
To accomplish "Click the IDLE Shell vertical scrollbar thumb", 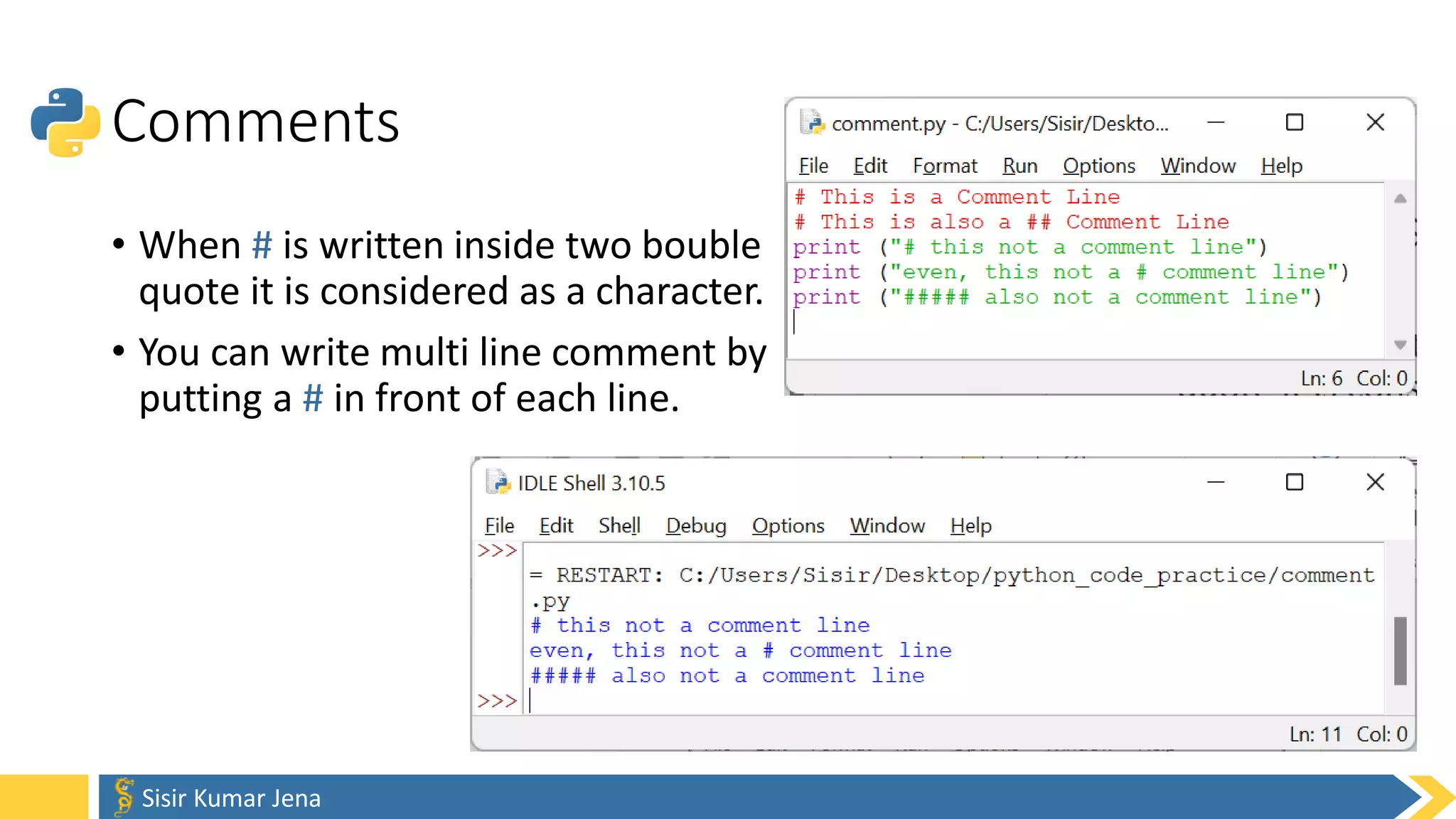I will [x=1400, y=651].
